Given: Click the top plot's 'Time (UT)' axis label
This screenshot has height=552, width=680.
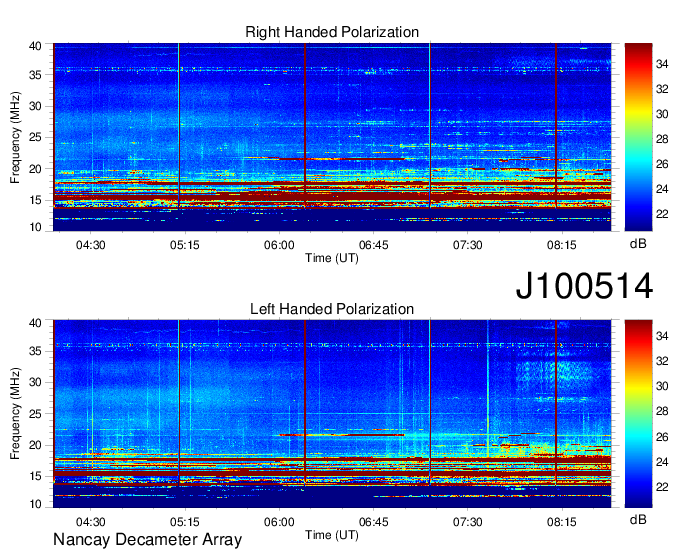Looking at the screenshot, I should coord(332,258).
